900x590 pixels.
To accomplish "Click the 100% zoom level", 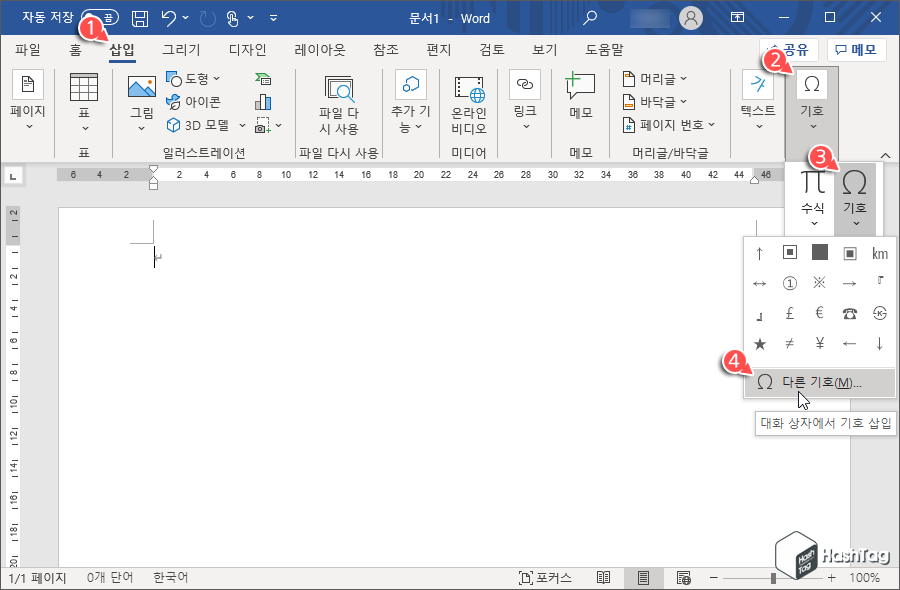I will pyautogui.click(x=864, y=577).
